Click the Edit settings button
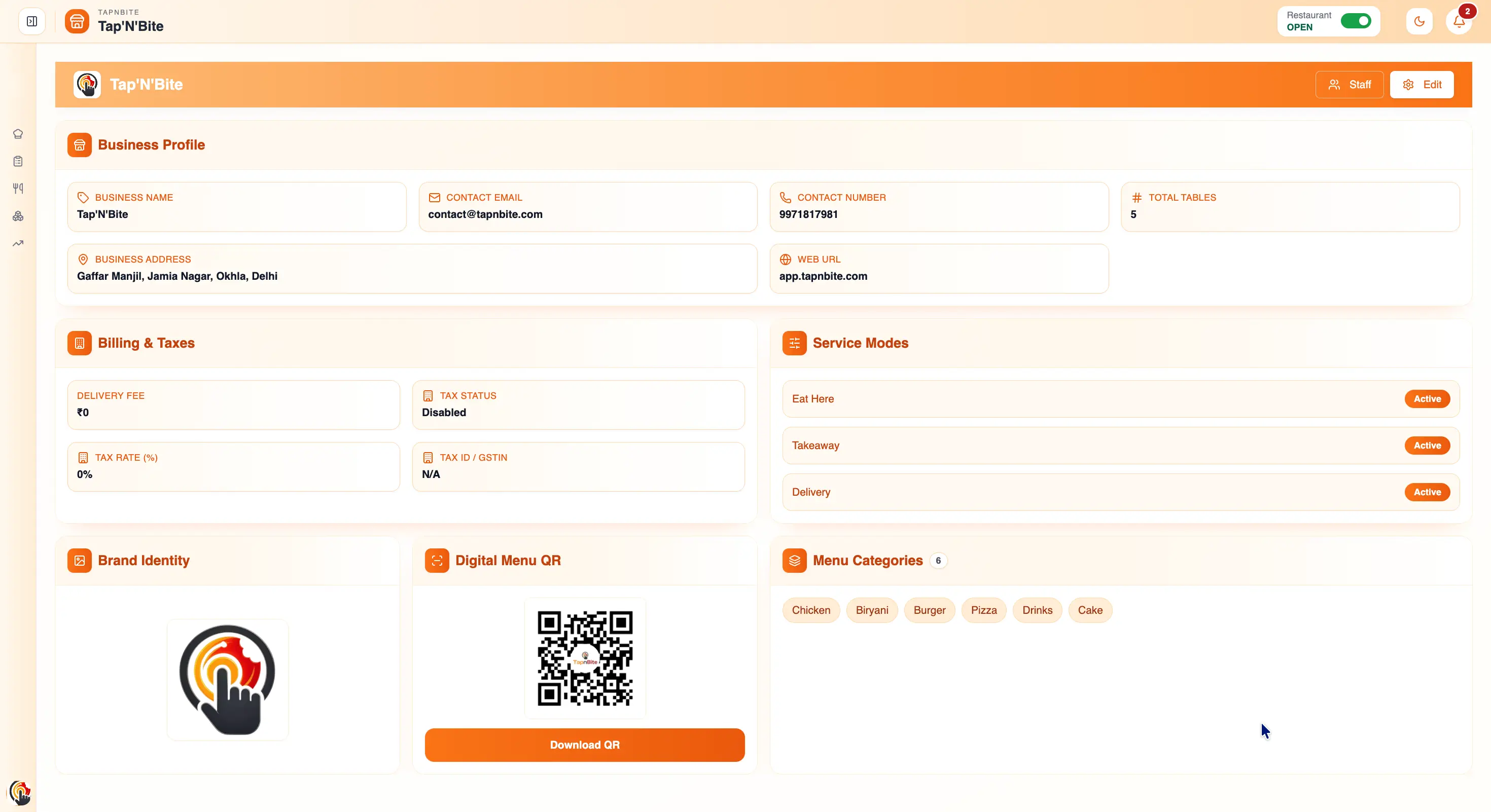 [x=1422, y=85]
